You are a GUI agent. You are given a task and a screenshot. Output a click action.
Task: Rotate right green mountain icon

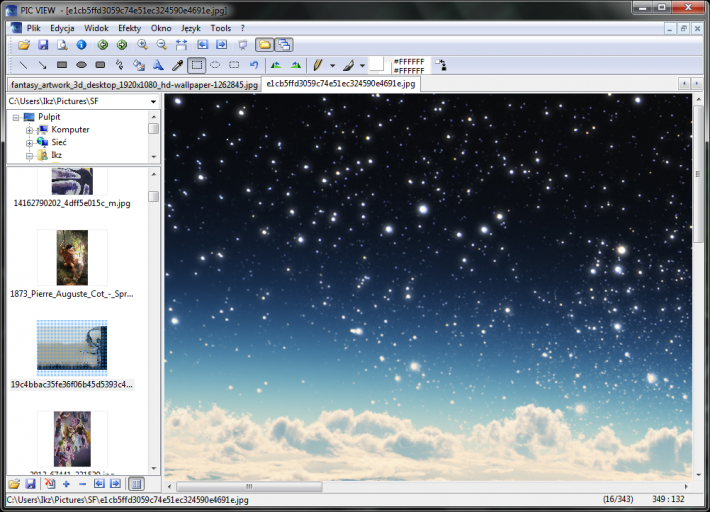pyautogui.click(x=296, y=65)
